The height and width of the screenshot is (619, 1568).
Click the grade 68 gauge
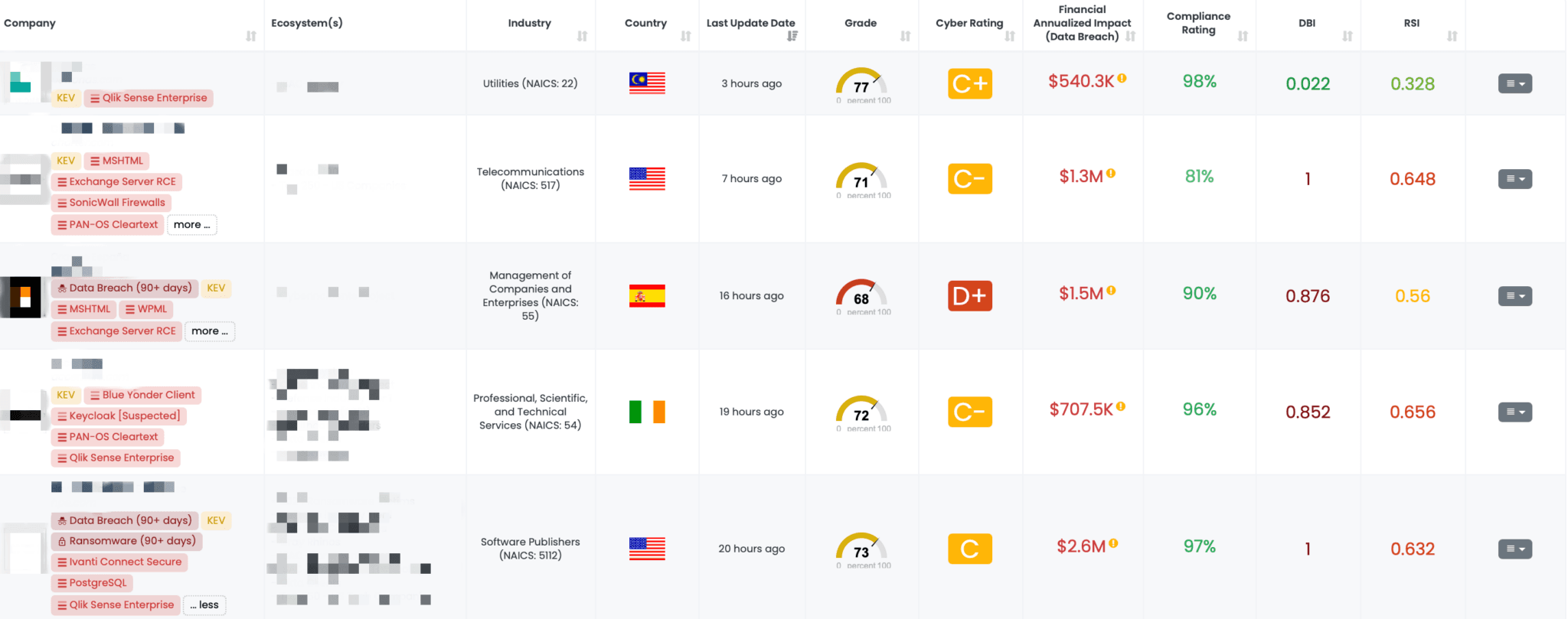[862, 297]
